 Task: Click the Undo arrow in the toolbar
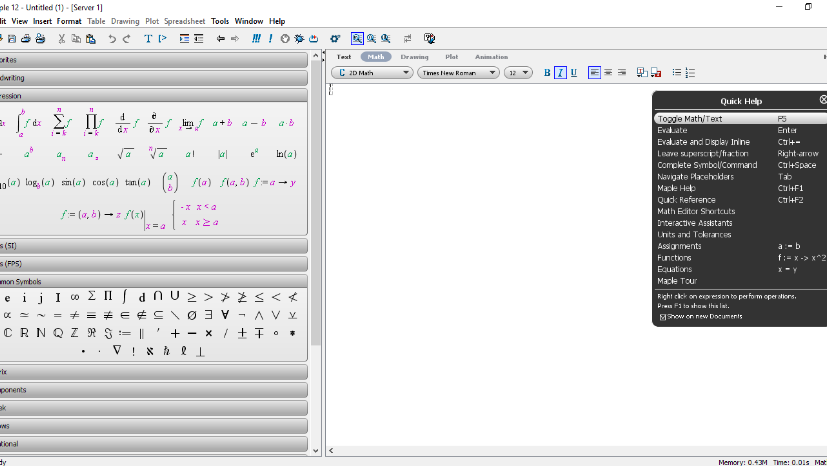(112, 39)
